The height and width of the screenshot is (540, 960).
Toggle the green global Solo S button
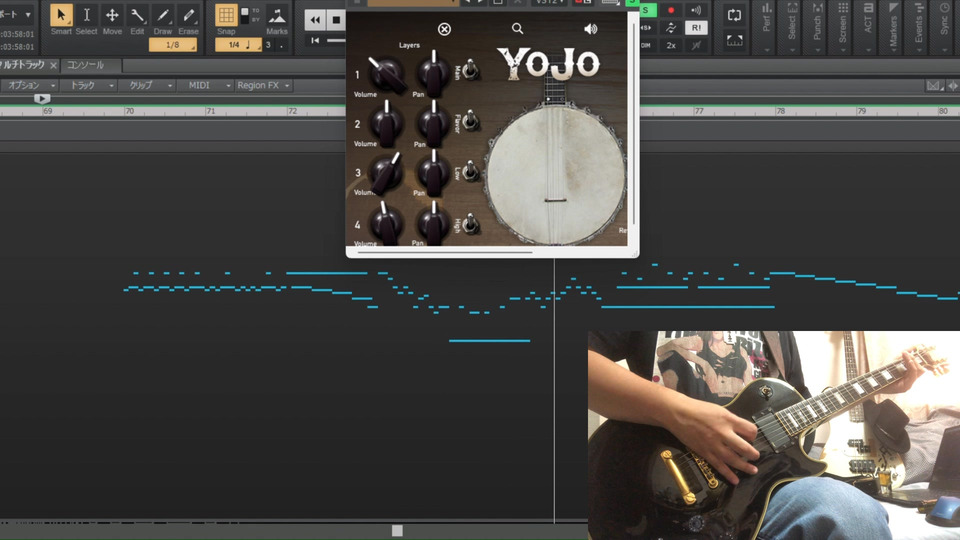(x=646, y=10)
